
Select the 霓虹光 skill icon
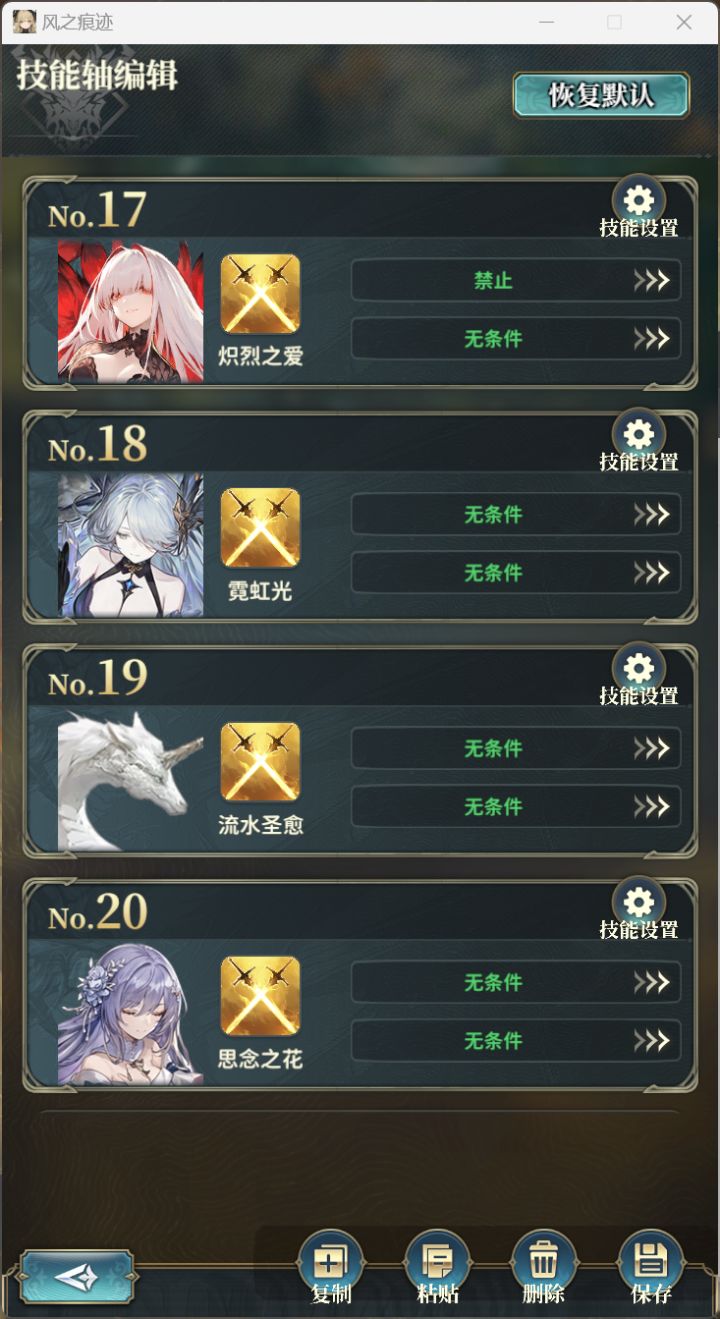[260, 528]
